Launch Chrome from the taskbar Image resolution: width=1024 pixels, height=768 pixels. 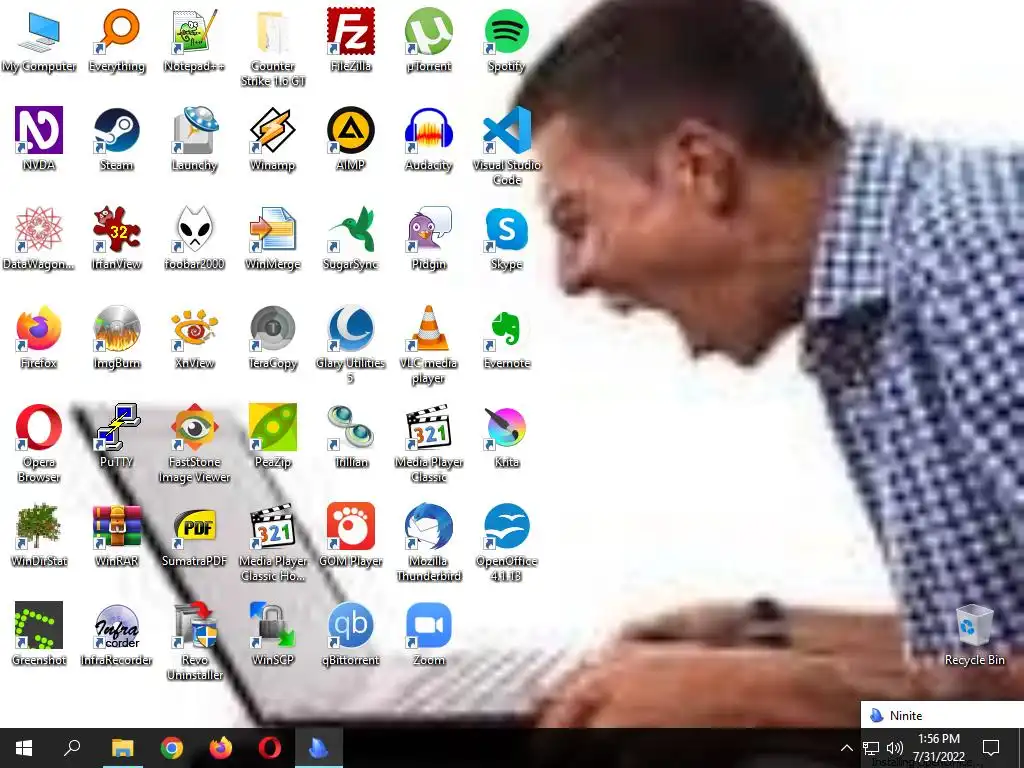tap(172, 748)
